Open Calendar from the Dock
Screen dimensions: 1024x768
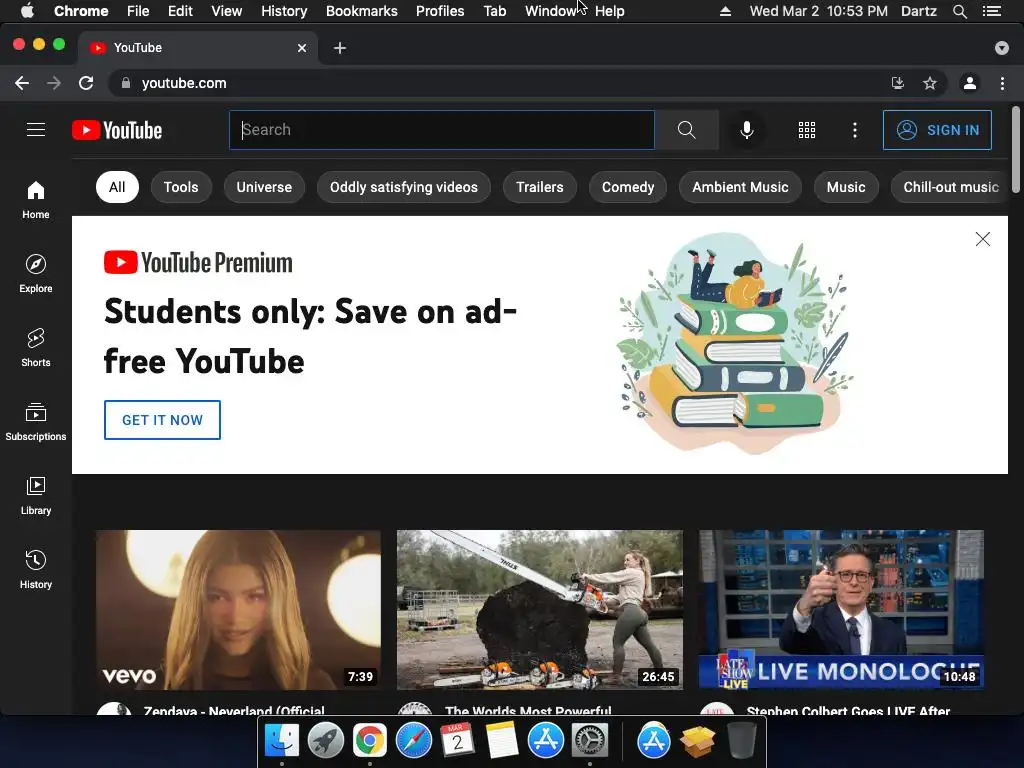[x=458, y=741]
